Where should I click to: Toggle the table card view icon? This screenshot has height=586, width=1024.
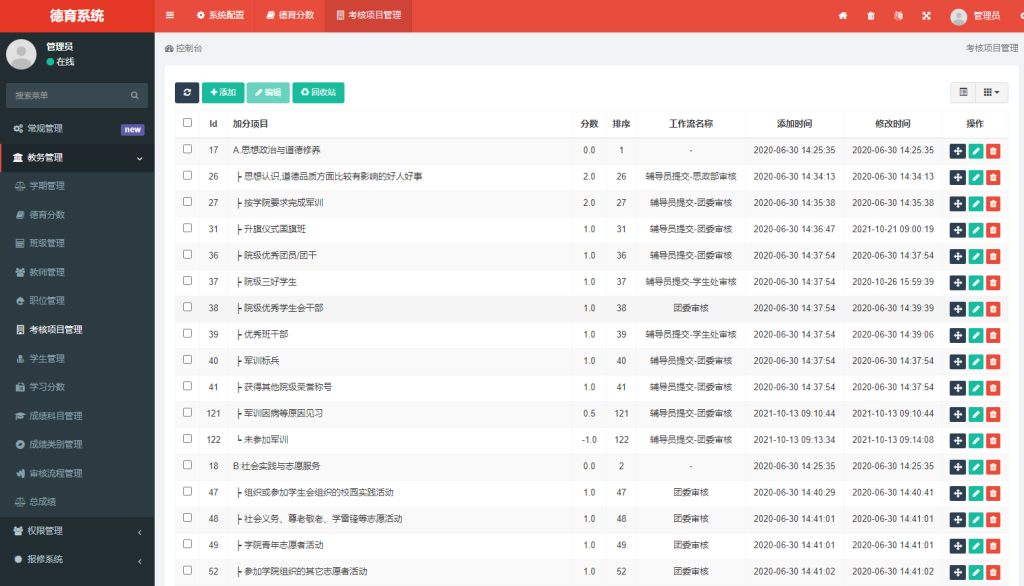(x=963, y=92)
